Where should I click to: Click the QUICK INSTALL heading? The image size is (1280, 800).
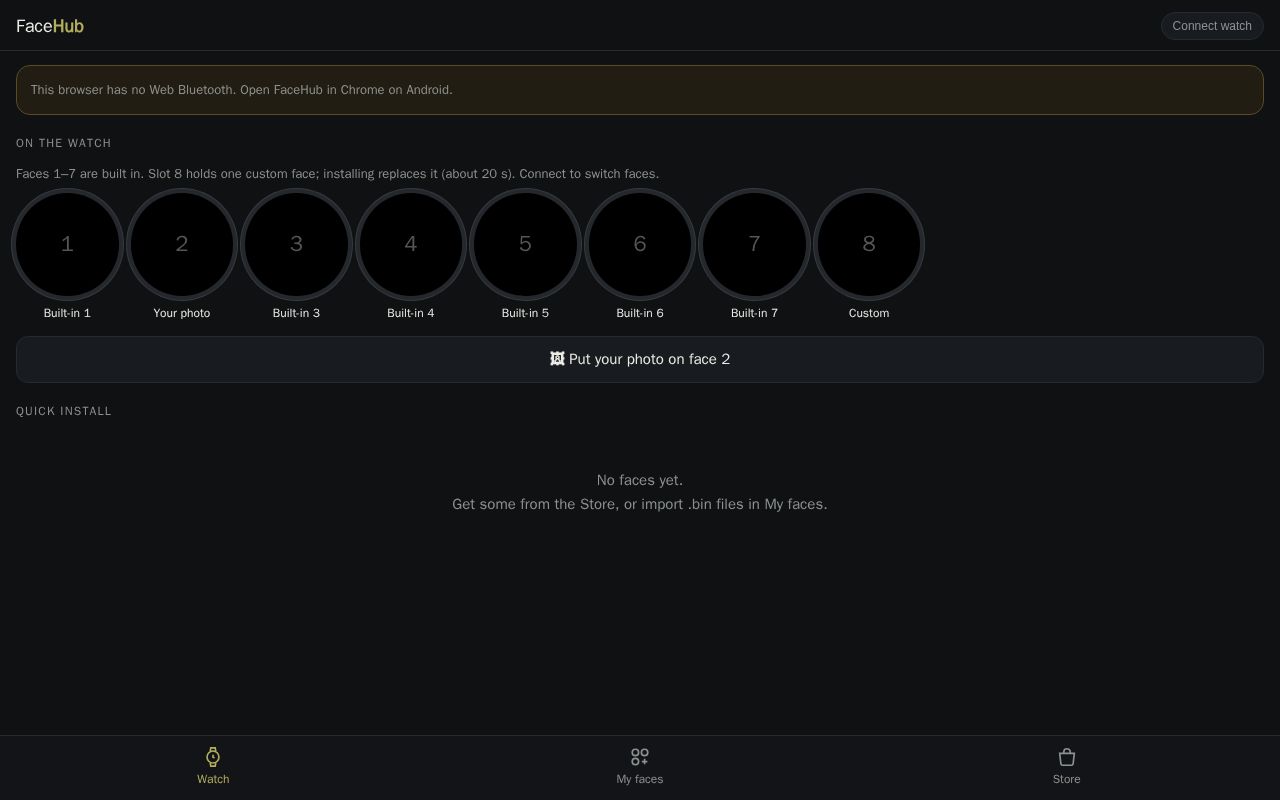[64, 411]
